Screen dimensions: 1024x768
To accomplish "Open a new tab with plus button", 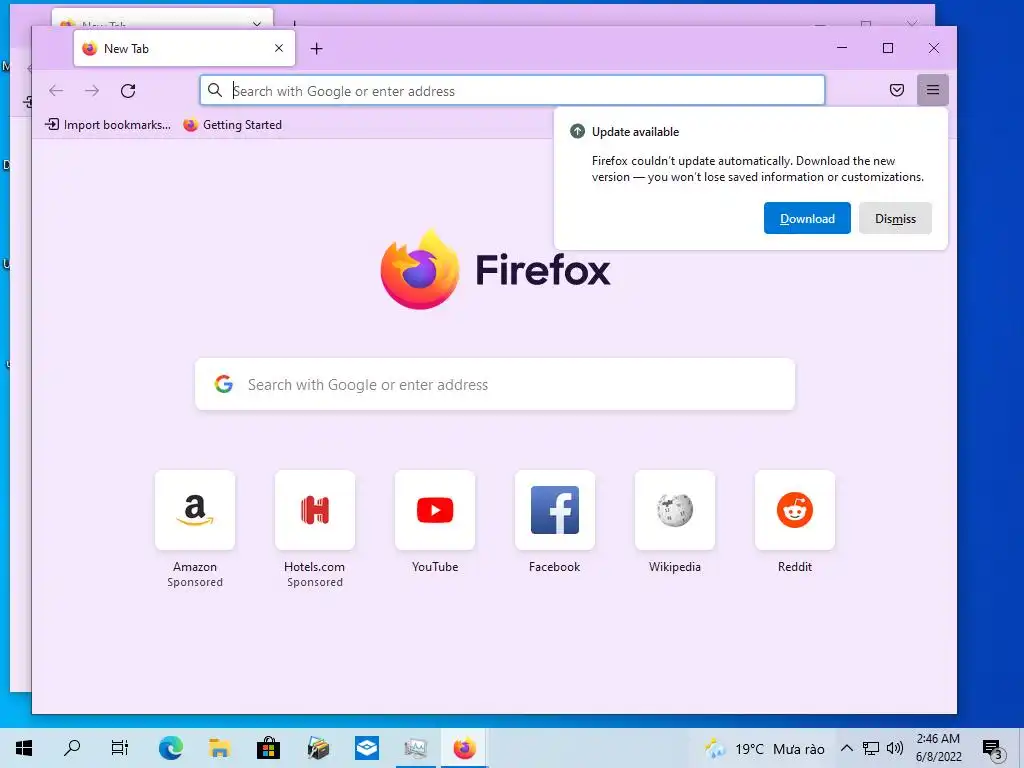I will pos(317,48).
